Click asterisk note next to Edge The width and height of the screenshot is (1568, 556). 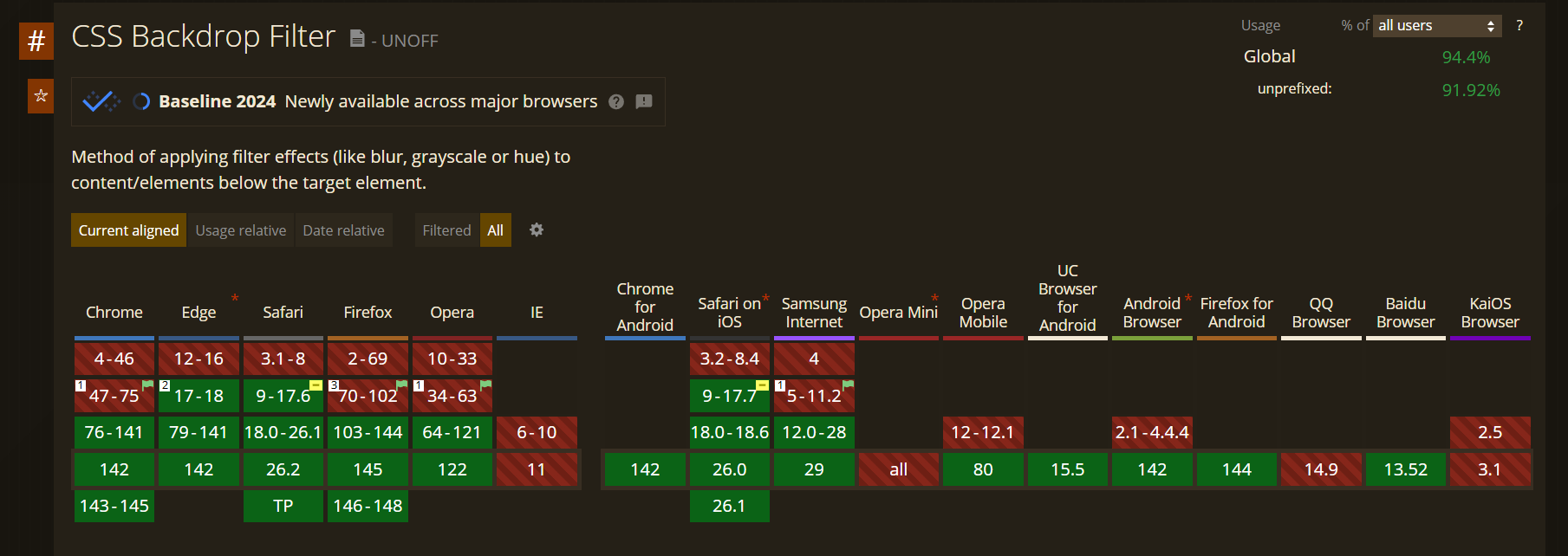tap(235, 298)
